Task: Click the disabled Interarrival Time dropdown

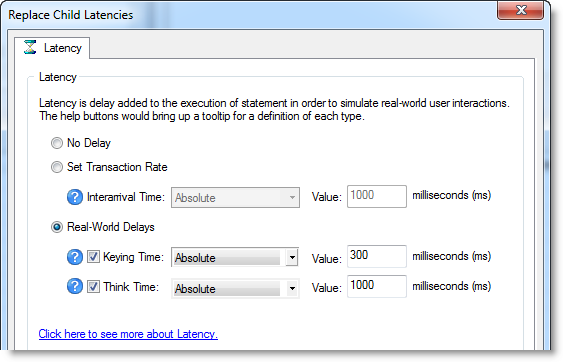Action: (235, 197)
